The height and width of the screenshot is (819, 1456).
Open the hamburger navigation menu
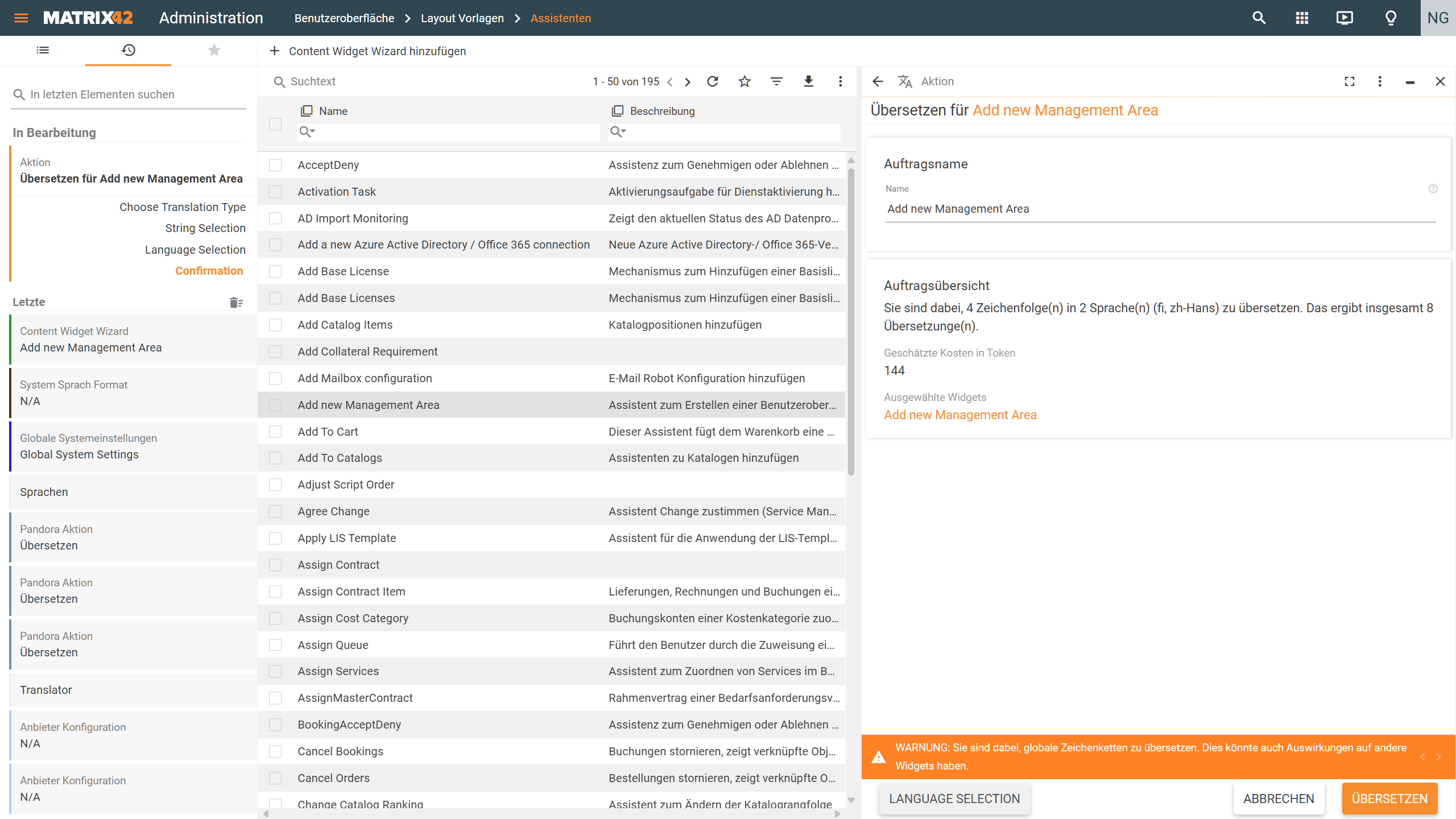tap(21, 18)
